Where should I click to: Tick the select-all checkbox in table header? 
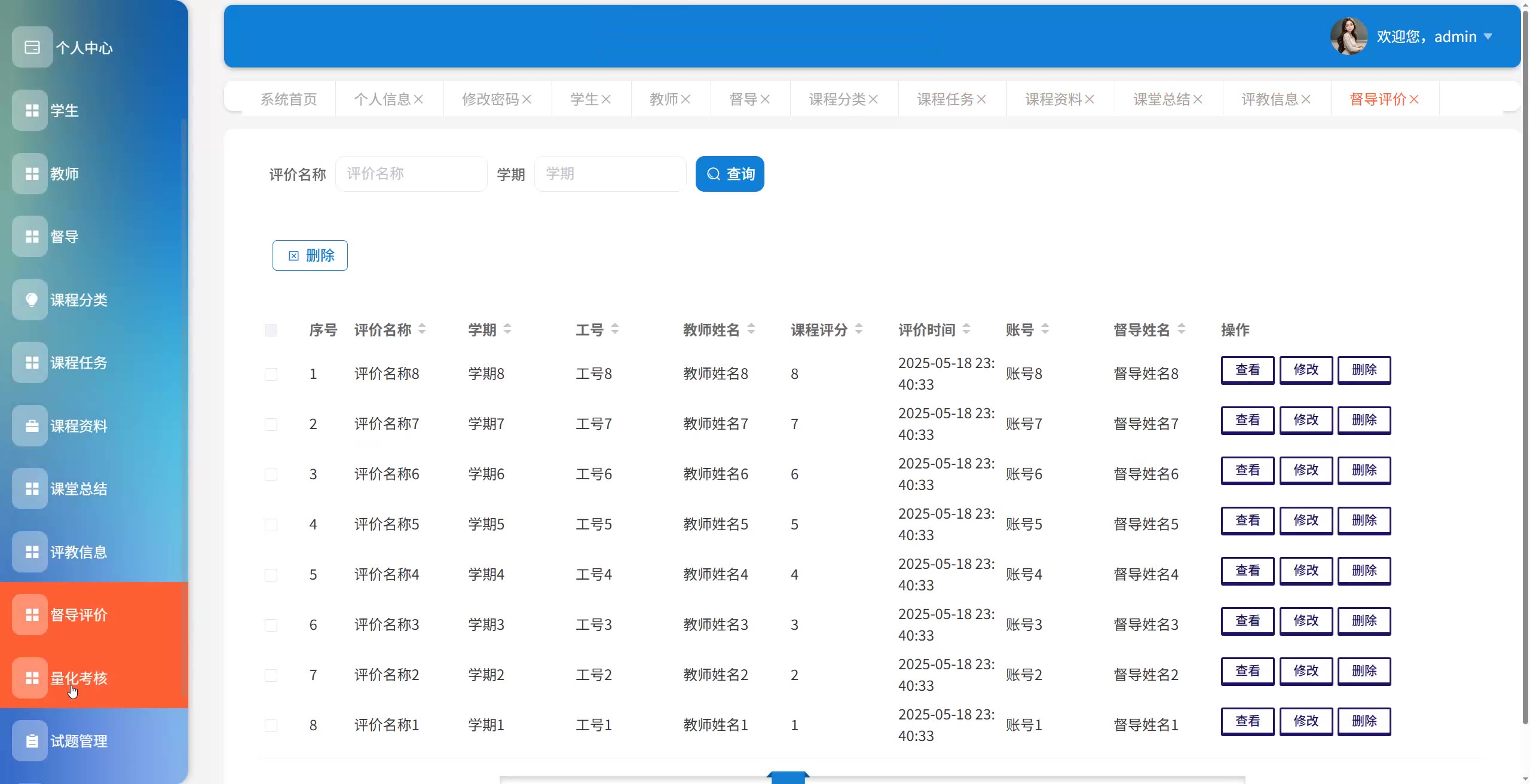(271, 330)
